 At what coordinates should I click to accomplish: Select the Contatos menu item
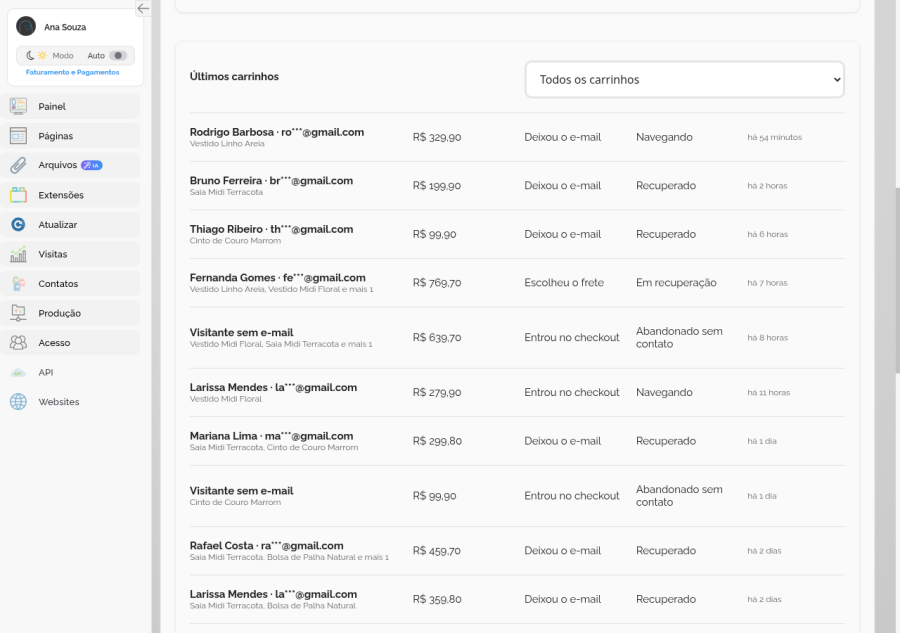pyautogui.click(x=71, y=284)
